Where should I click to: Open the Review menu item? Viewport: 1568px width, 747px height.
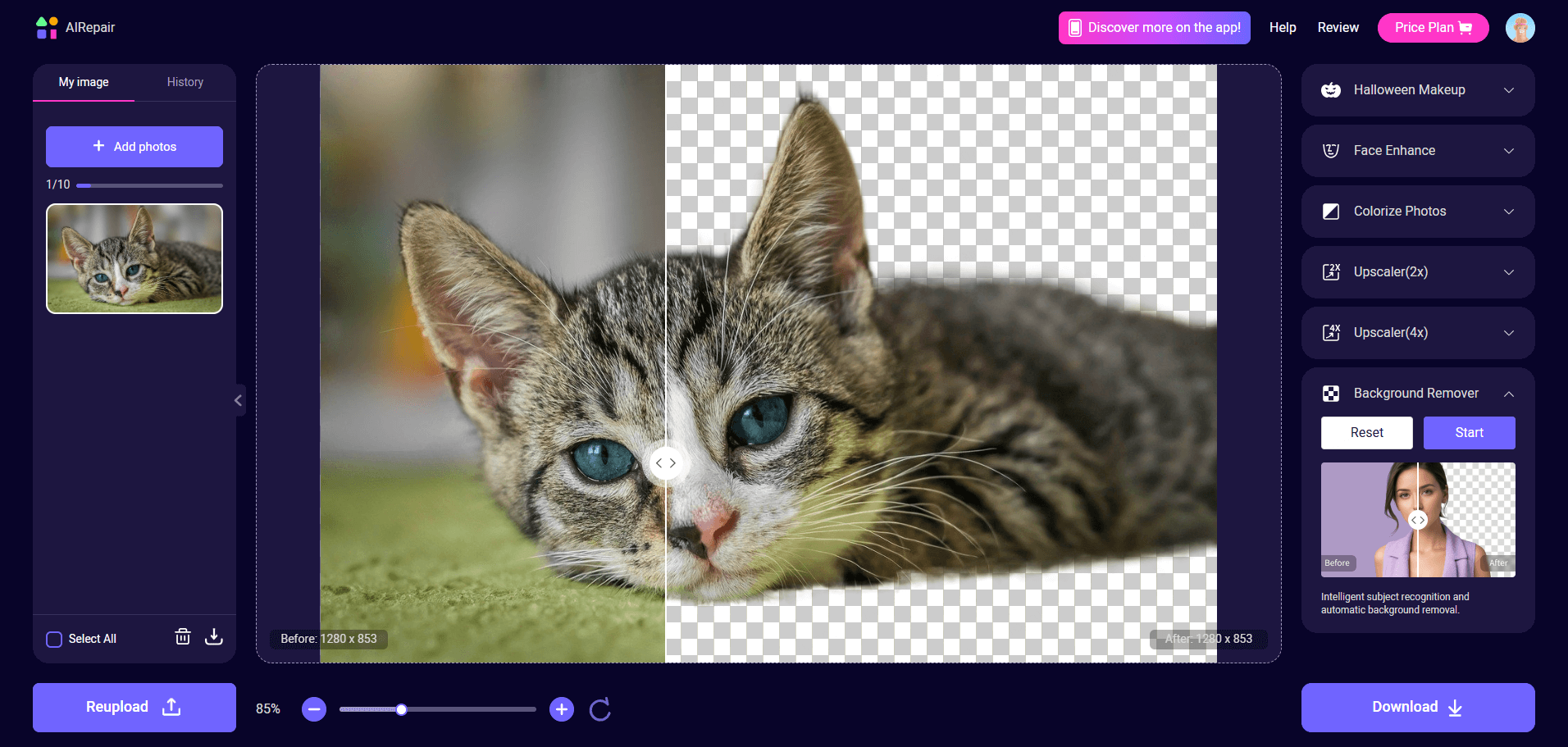[1338, 27]
